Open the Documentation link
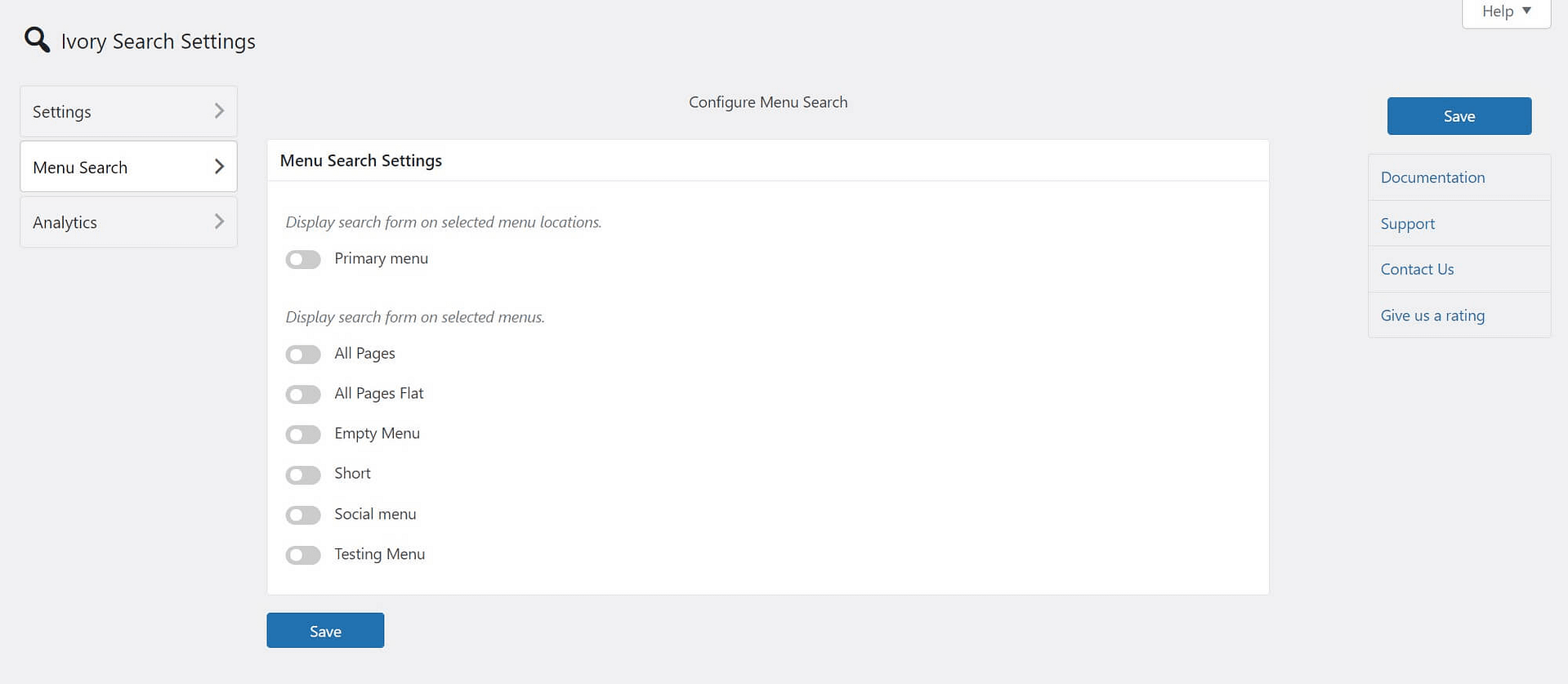The image size is (1568, 684). (x=1432, y=177)
